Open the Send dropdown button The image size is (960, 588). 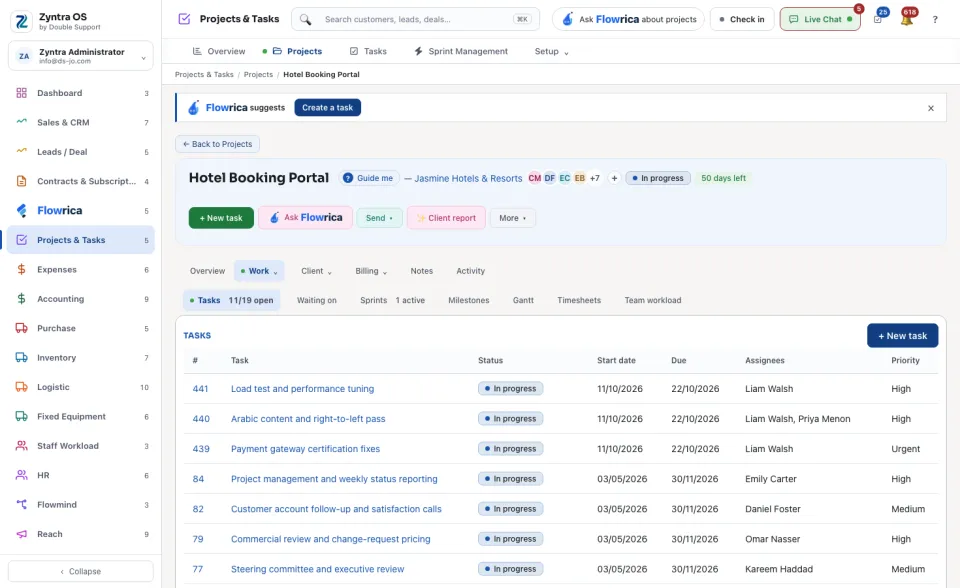(379, 218)
